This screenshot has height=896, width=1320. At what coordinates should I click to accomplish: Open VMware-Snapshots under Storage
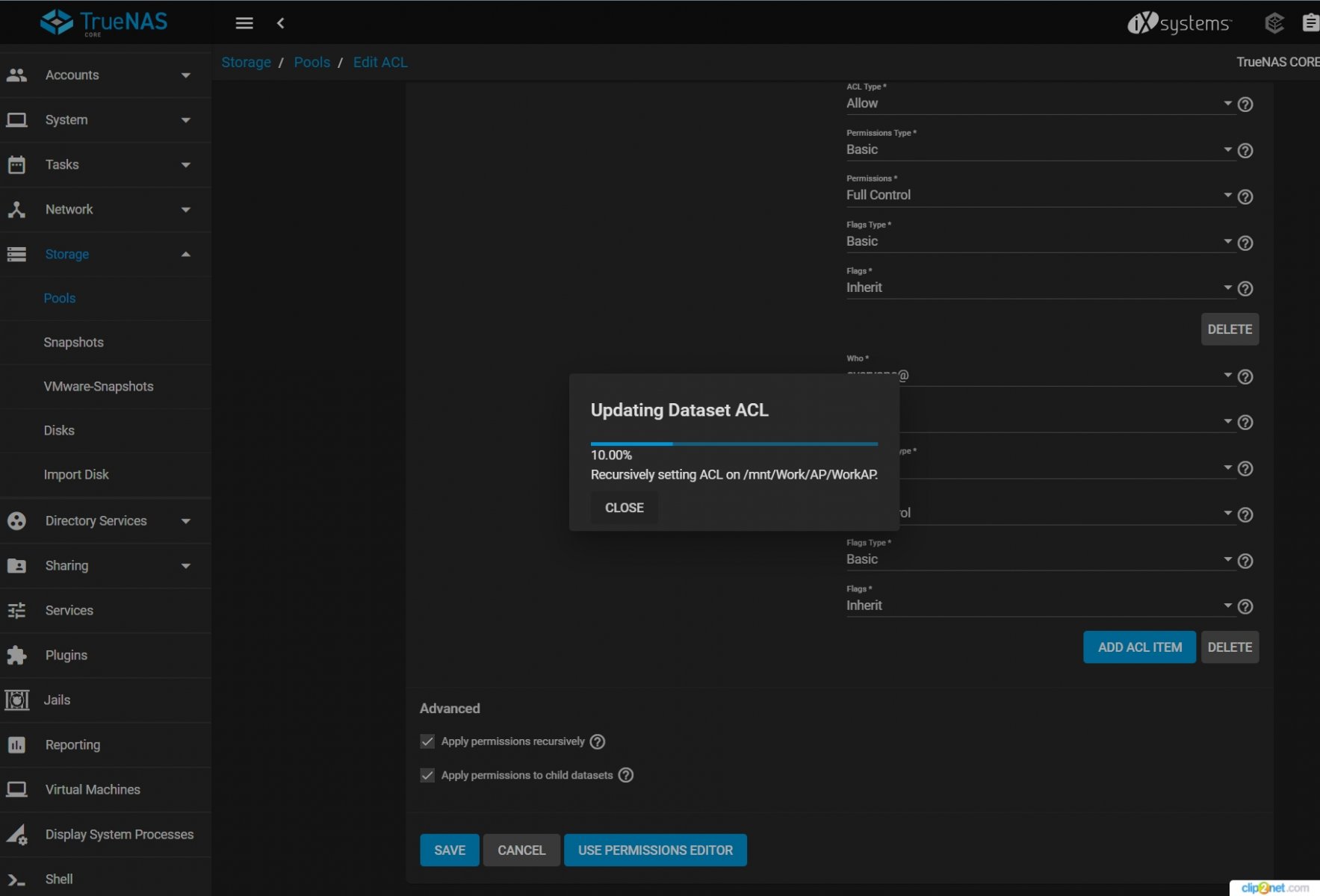[99, 386]
